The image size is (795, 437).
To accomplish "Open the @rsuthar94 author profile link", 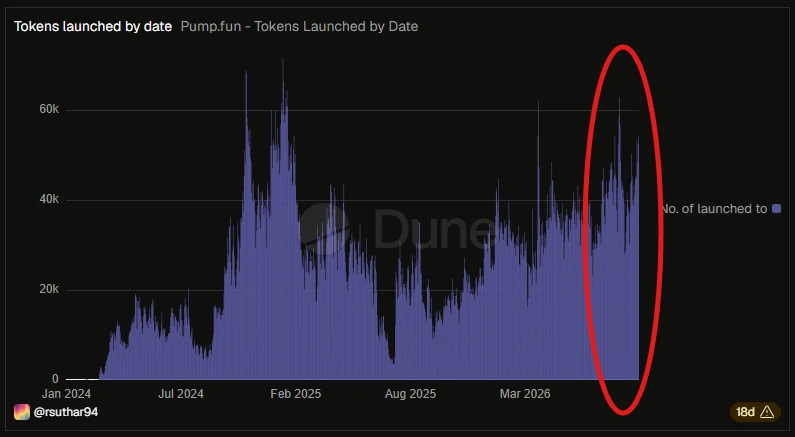I will click(x=65, y=412).
